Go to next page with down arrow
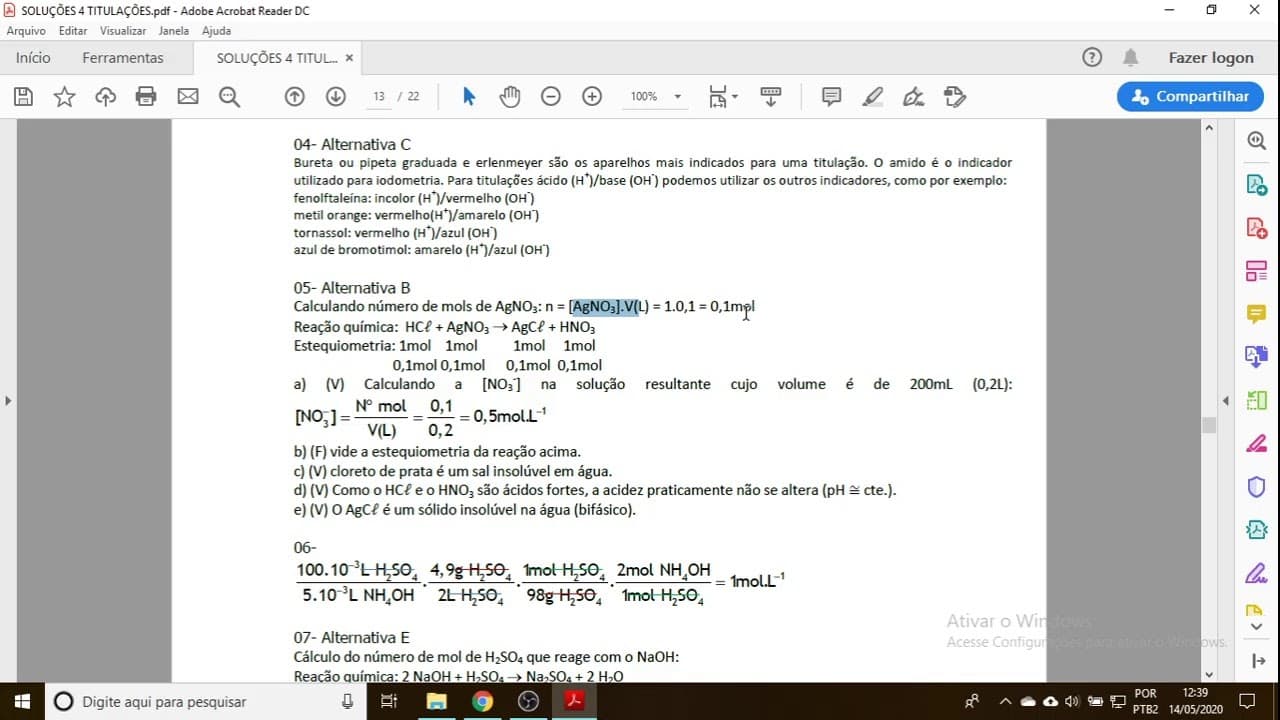Viewport: 1280px width, 720px height. click(336, 97)
